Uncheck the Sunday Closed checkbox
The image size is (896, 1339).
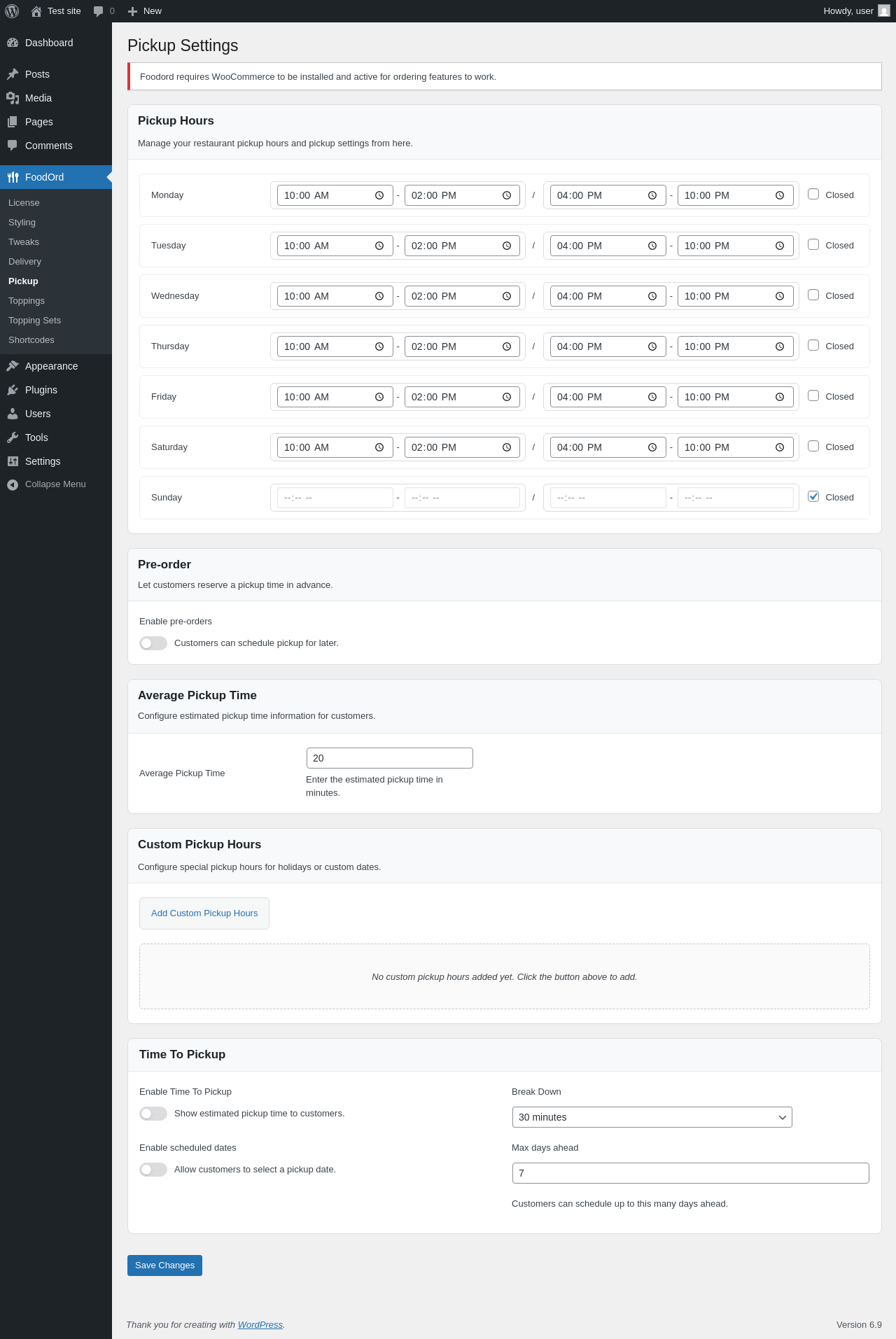coord(813,497)
